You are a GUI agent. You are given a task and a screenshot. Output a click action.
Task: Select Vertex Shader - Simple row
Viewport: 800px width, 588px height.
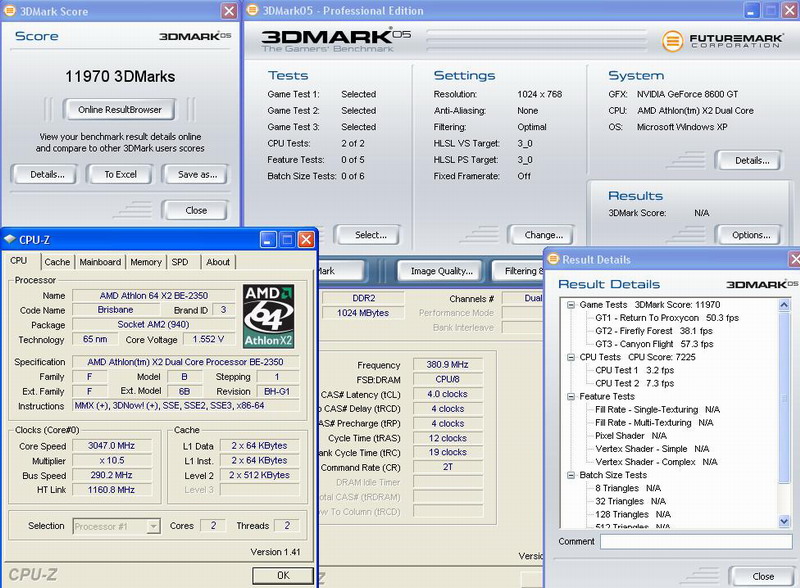[652, 449]
